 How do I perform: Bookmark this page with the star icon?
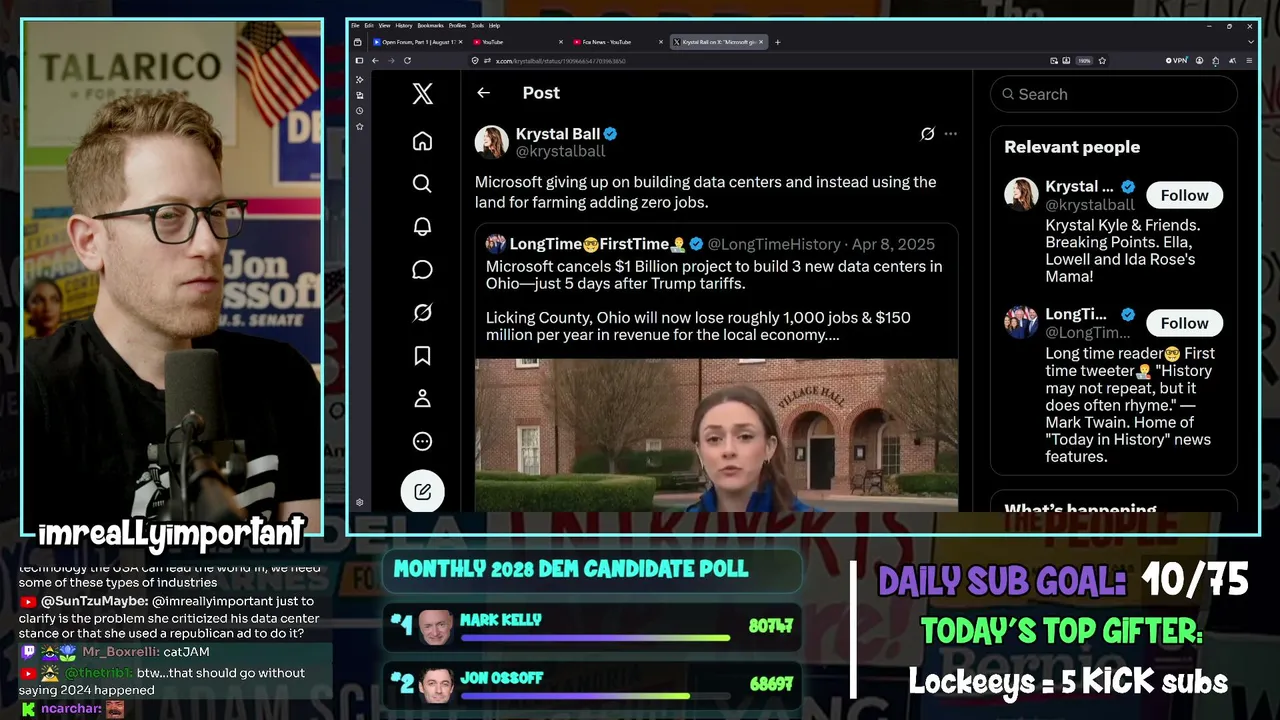point(1102,61)
